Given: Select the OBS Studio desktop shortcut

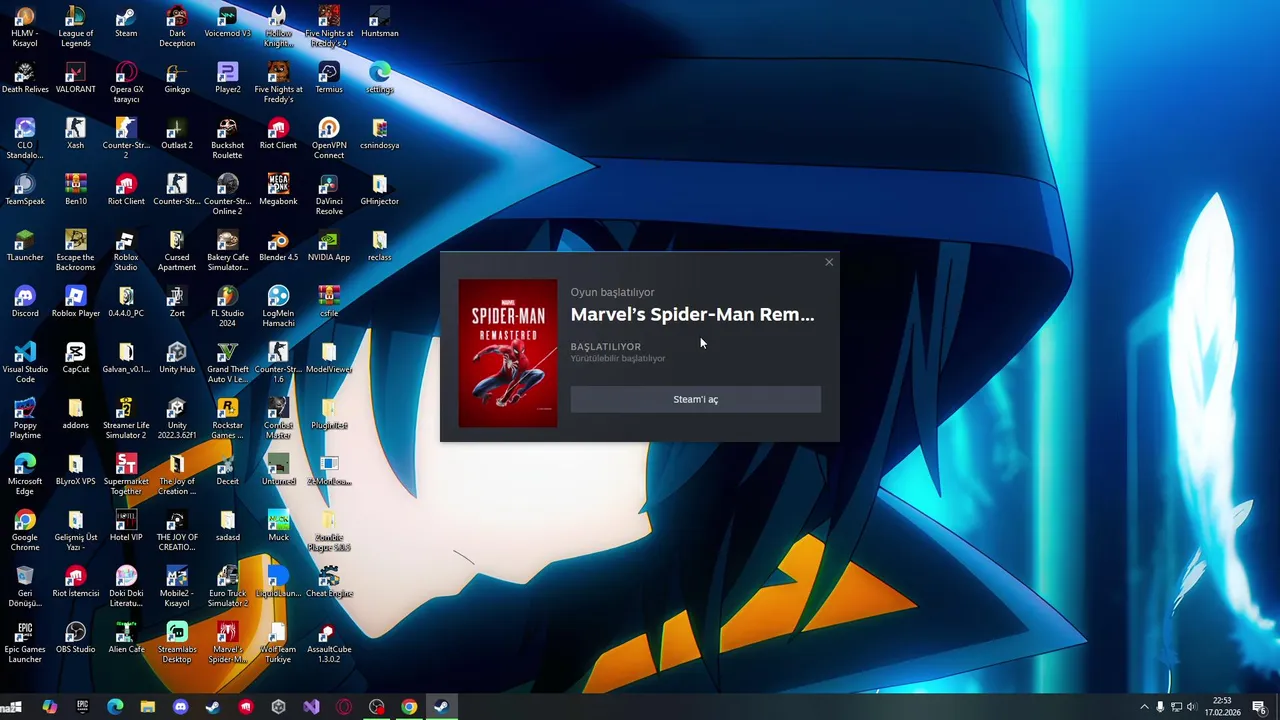Looking at the screenshot, I should 76,638.
